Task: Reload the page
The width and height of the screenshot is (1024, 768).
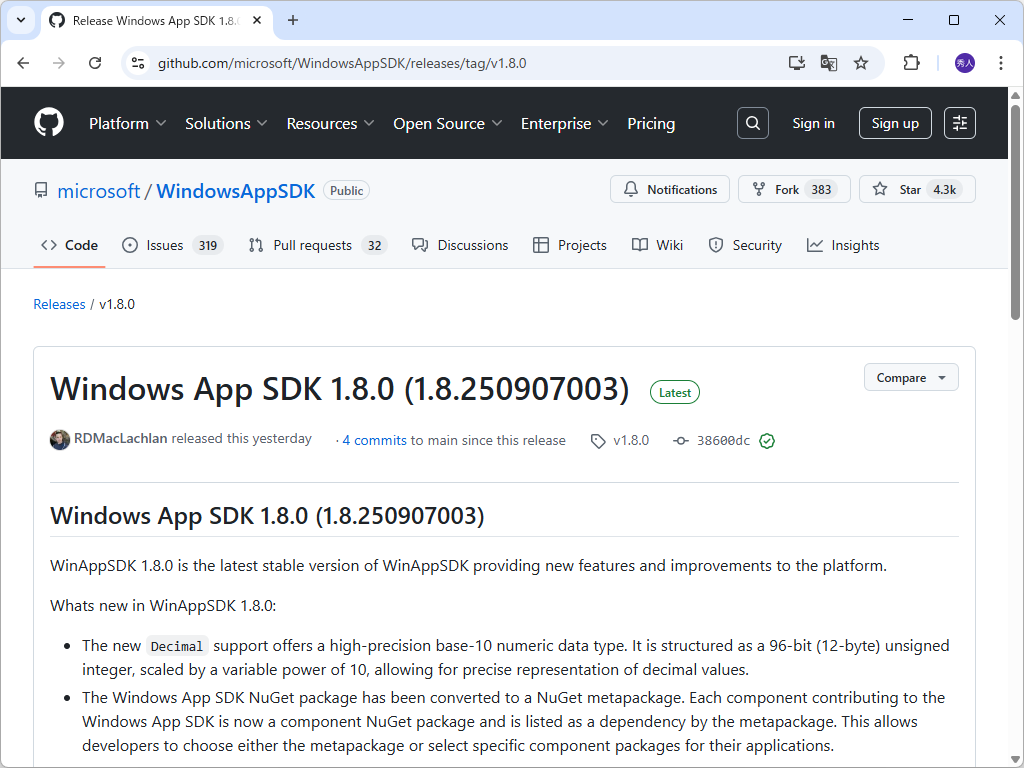Action: point(95,62)
